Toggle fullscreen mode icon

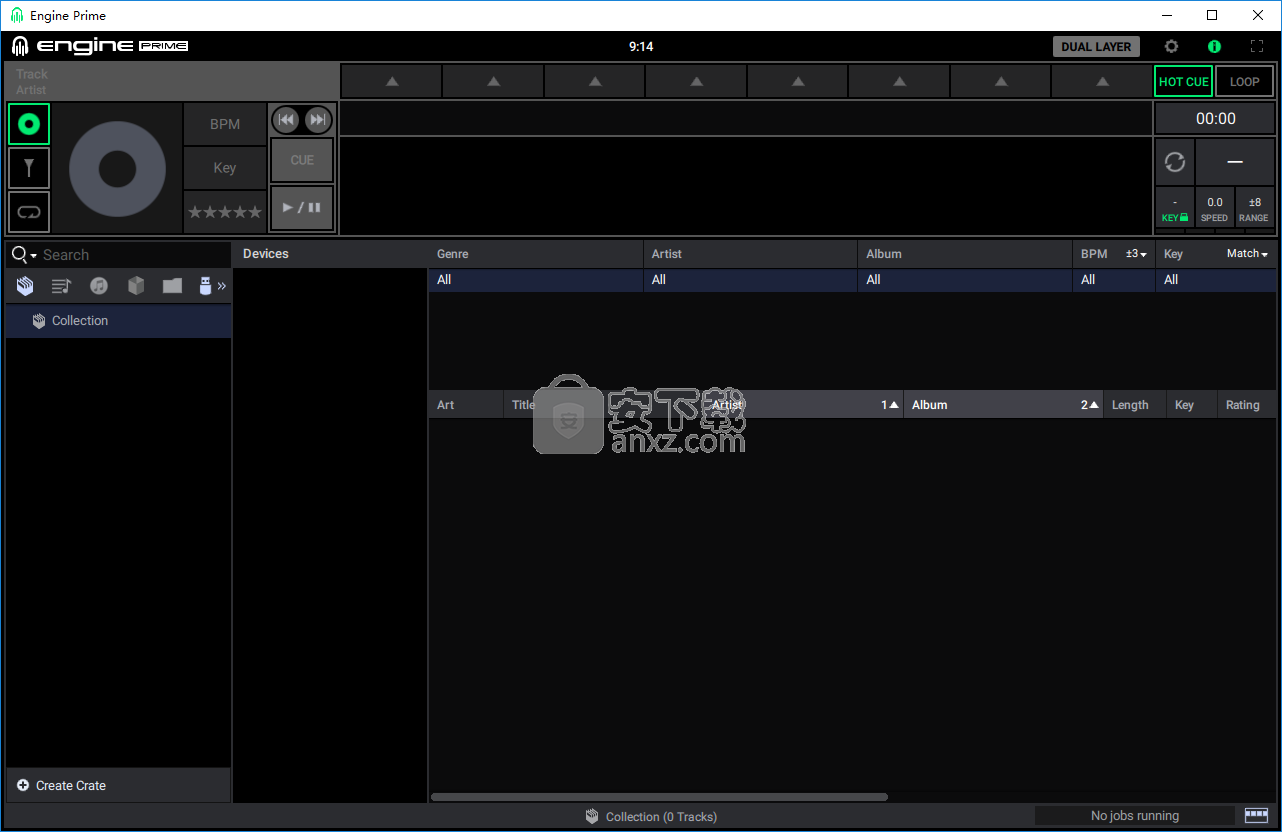coord(1257,46)
